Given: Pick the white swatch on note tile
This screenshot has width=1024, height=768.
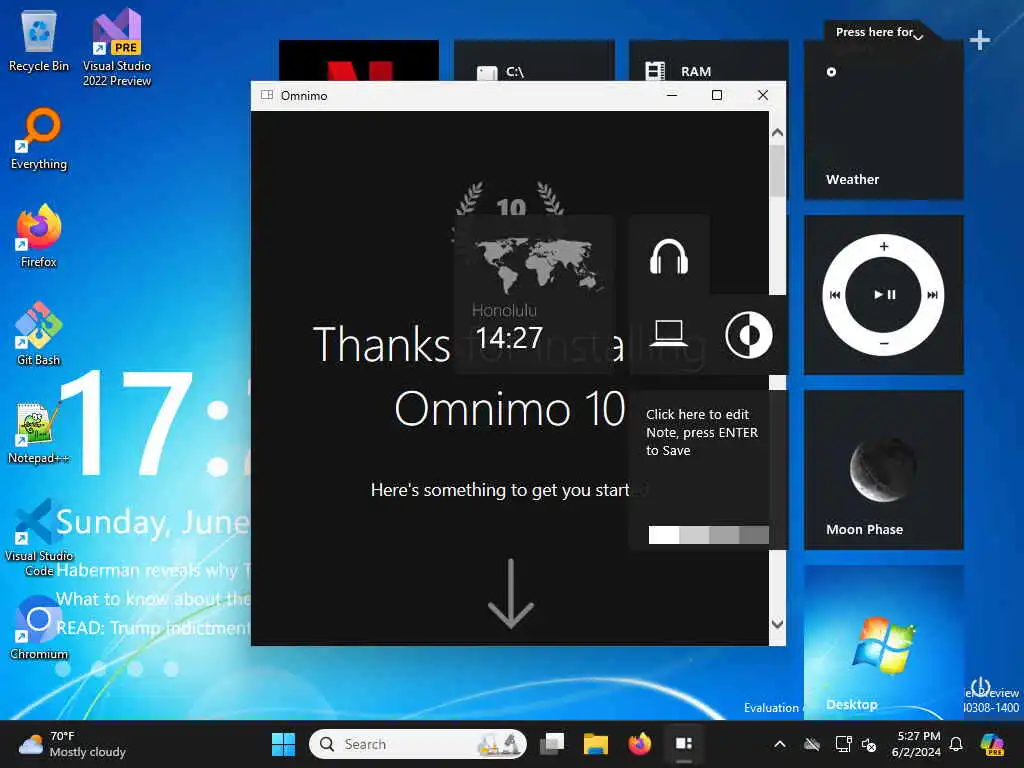Looking at the screenshot, I should click(x=664, y=535).
